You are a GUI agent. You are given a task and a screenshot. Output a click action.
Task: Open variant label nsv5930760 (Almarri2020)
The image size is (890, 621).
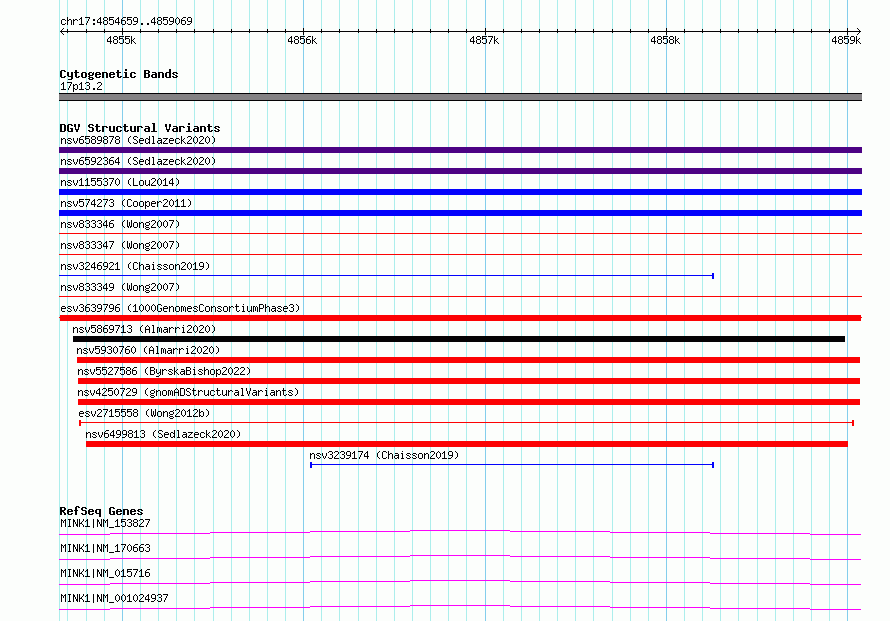click(148, 350)
